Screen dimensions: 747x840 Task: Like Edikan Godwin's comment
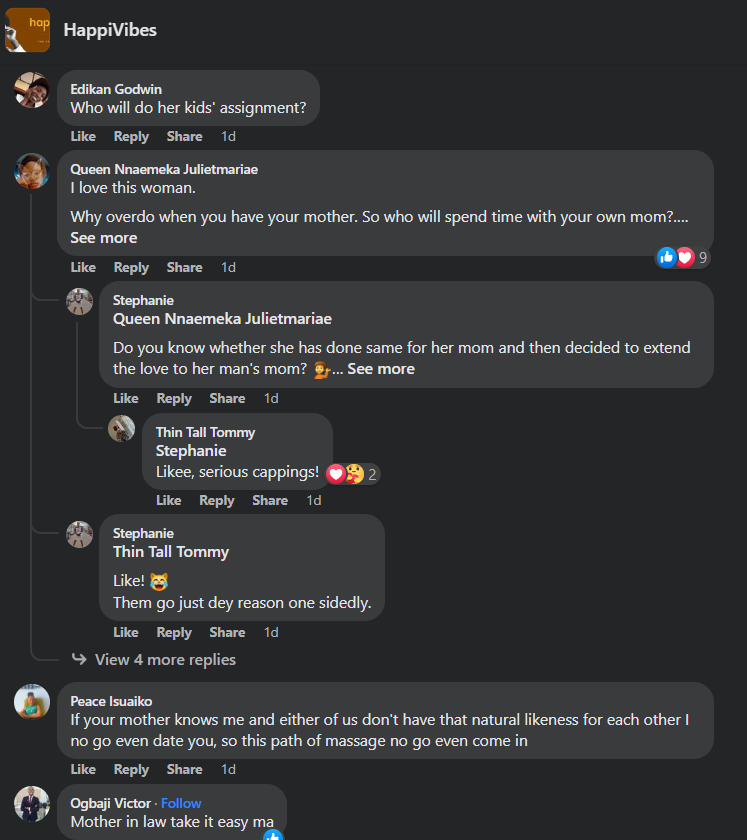[83, 136]
